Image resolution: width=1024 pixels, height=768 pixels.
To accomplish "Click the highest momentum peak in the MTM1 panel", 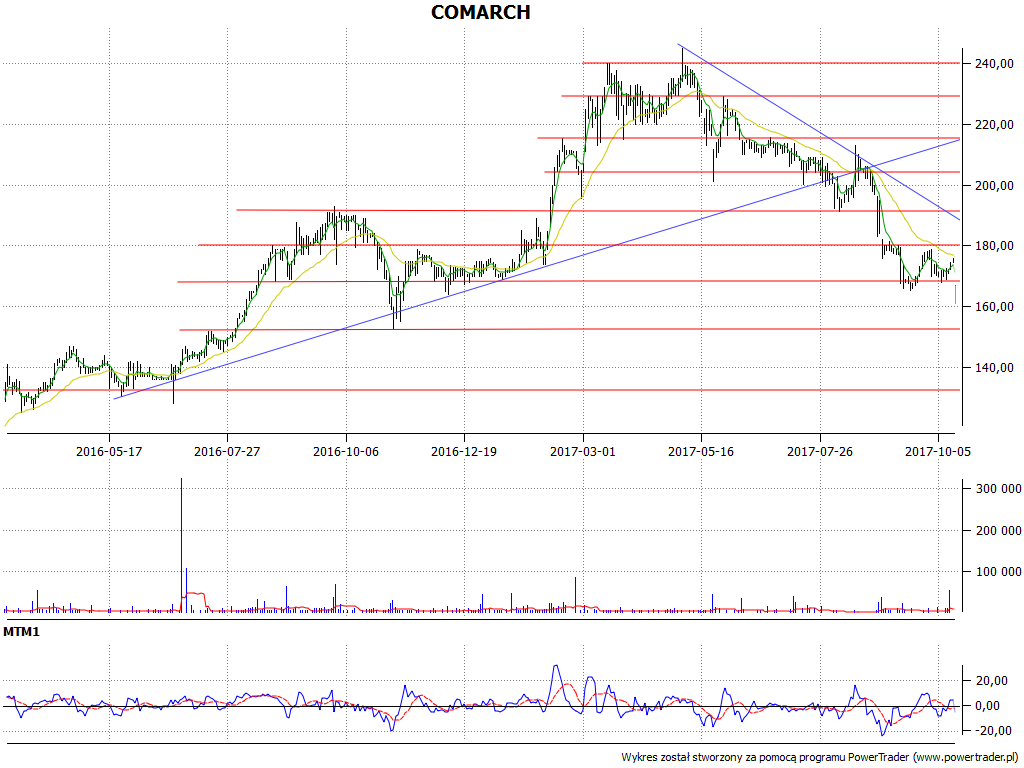I will [x=556, y=666].
